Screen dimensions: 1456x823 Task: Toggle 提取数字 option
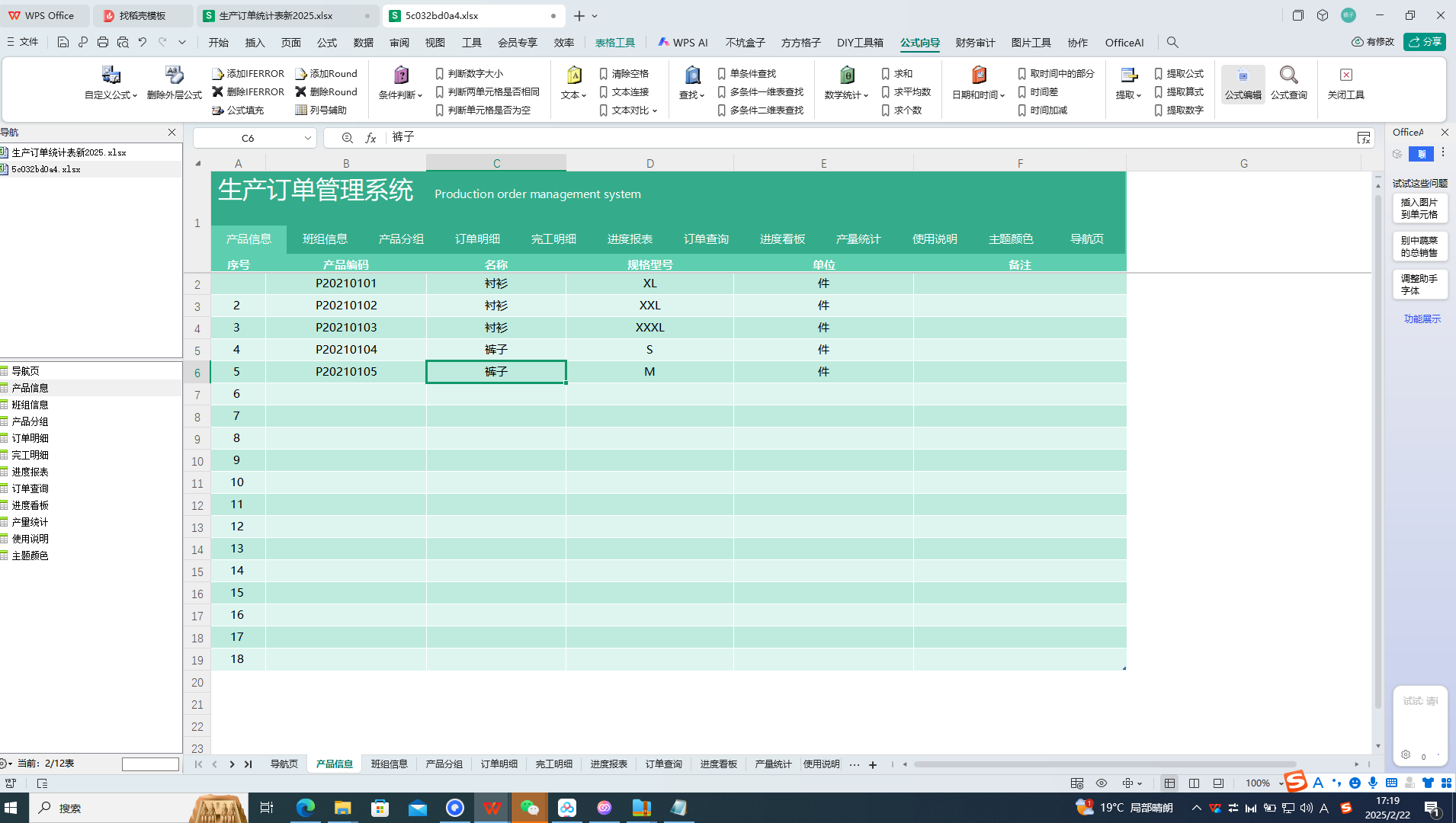click(1179, 110)
